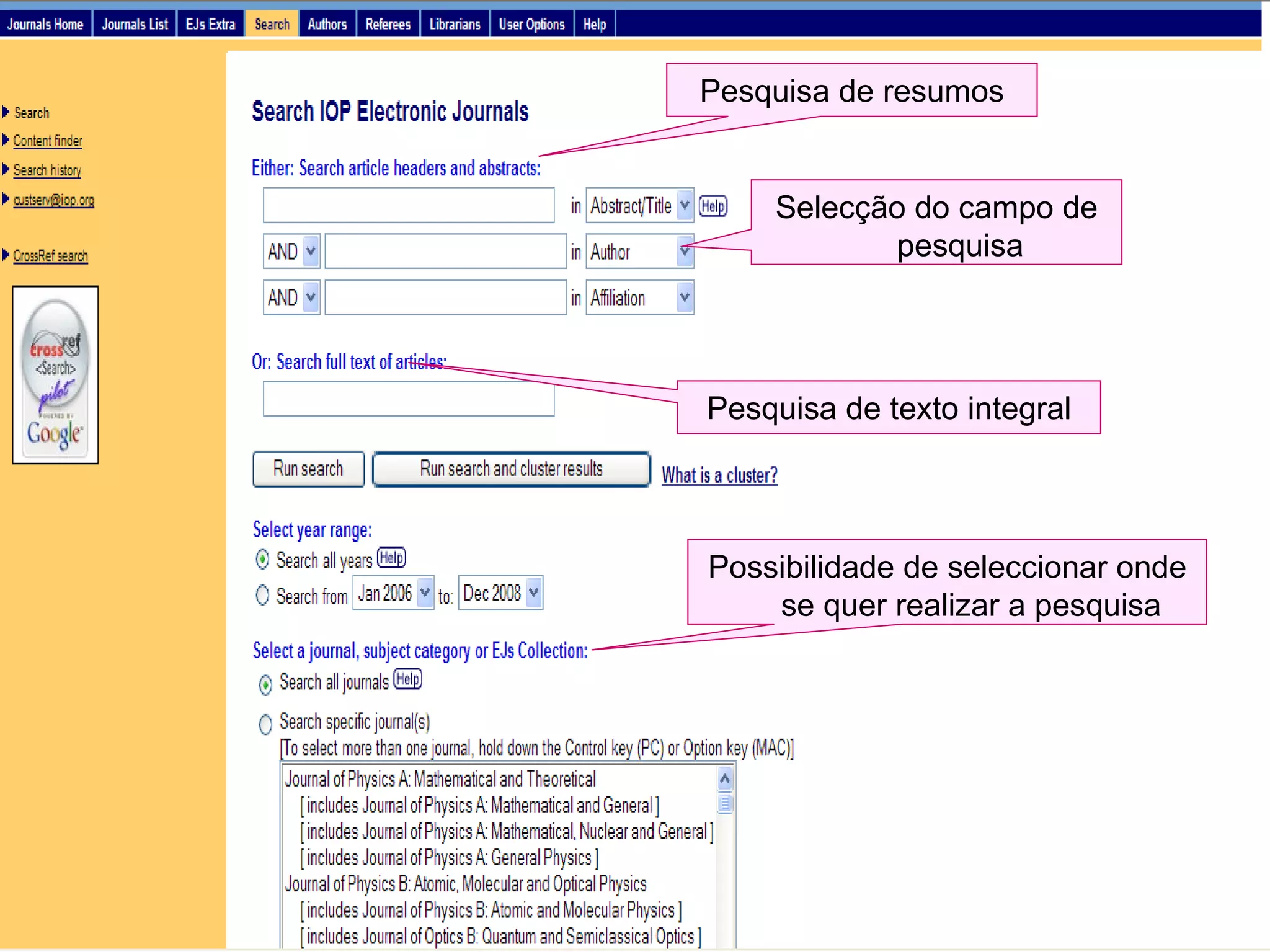Select the Search all journals radio button
Image resolution: width=1270 pixels, height=952 pixels.
[265, 684]
